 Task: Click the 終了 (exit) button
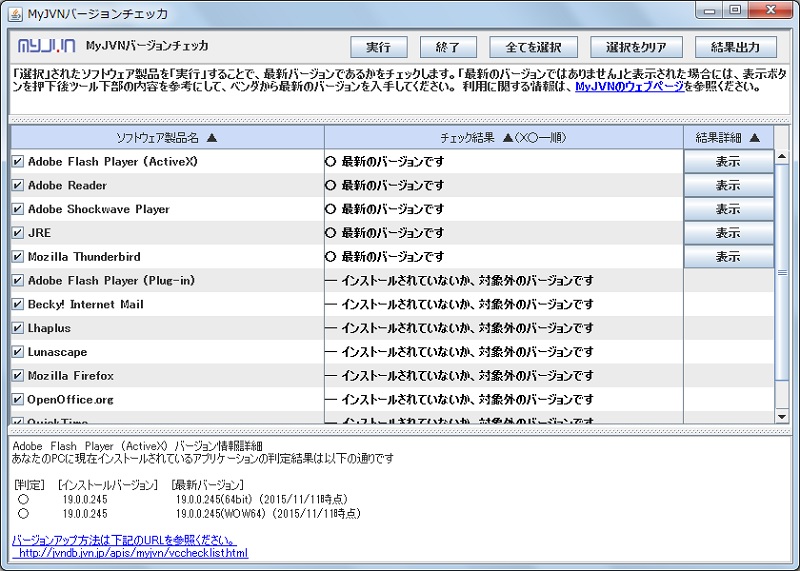point(448,47)
